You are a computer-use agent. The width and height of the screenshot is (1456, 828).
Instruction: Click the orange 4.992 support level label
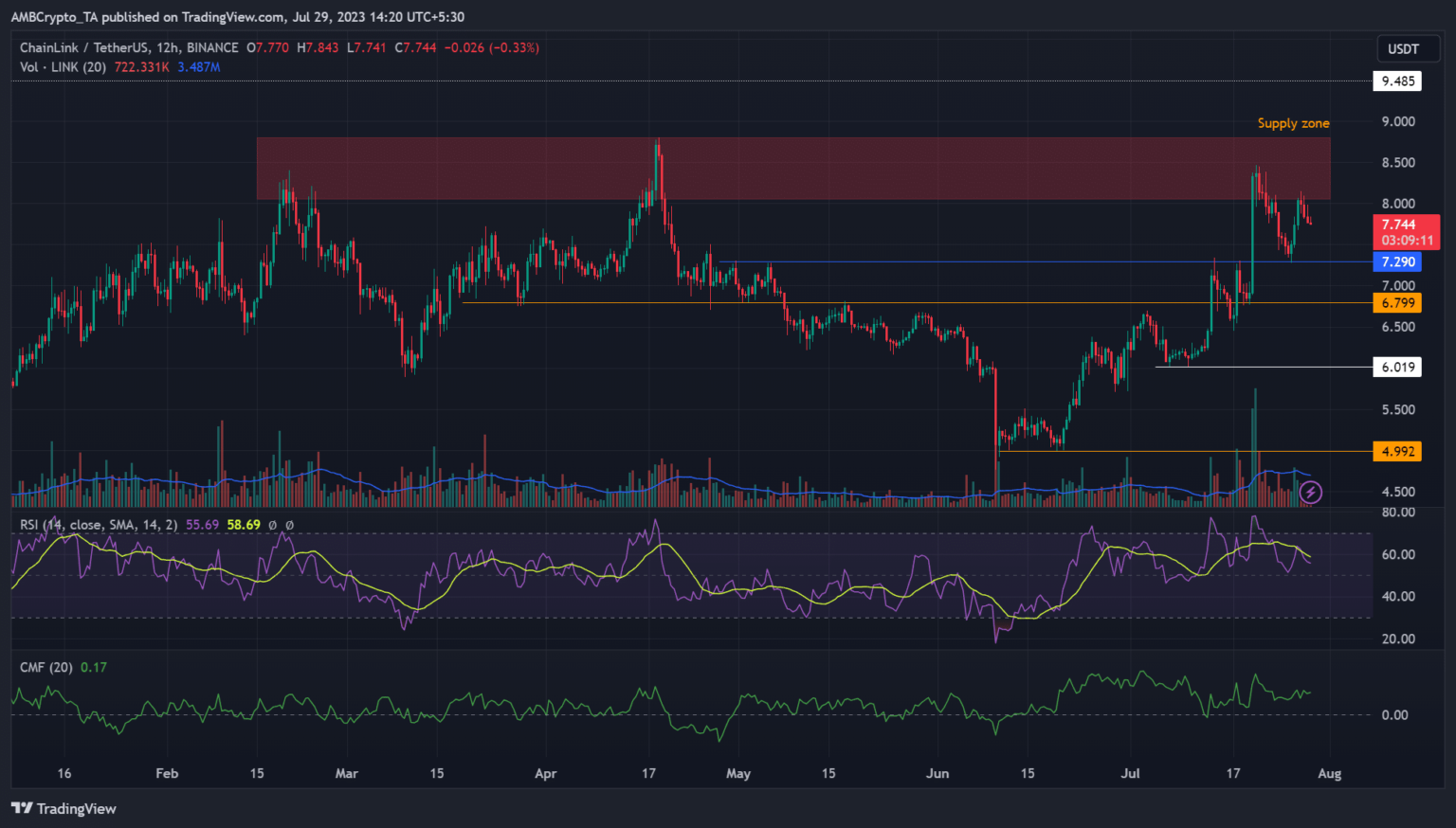pyautogui.click(x=1397, y=452)
